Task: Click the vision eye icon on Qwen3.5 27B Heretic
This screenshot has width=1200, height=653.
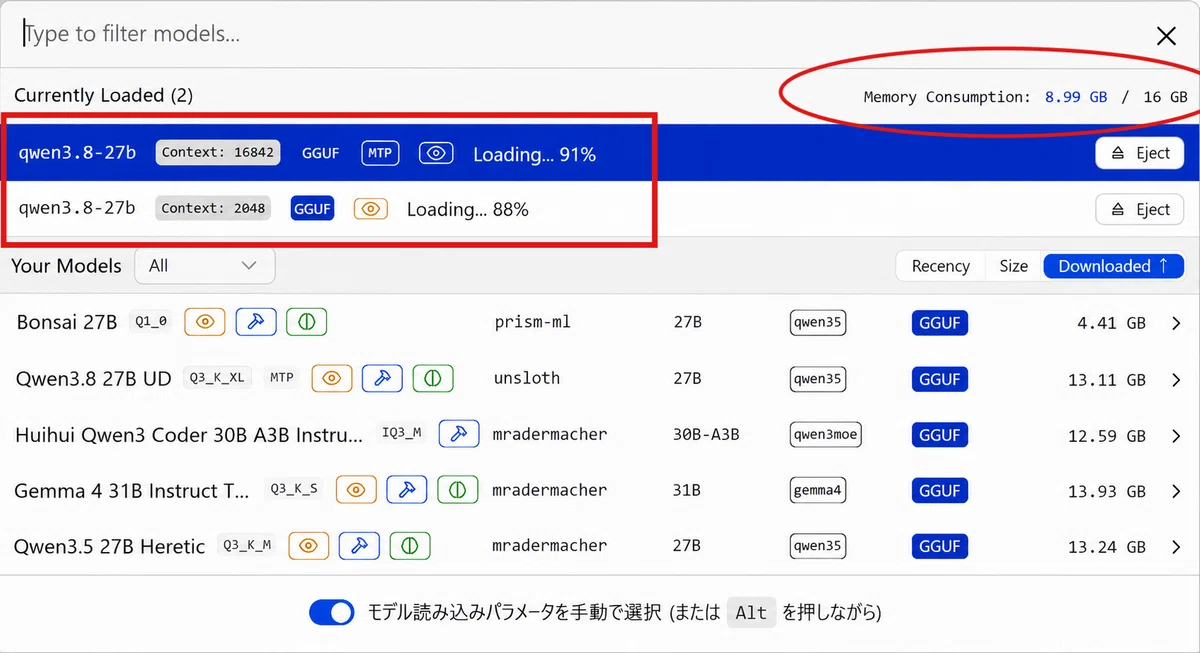Action: [309, 546]
